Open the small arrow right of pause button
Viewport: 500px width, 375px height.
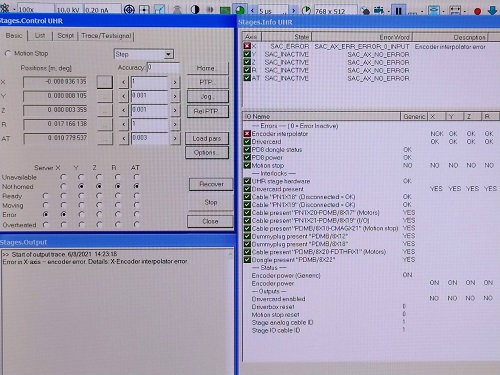(x=422, y=11)
